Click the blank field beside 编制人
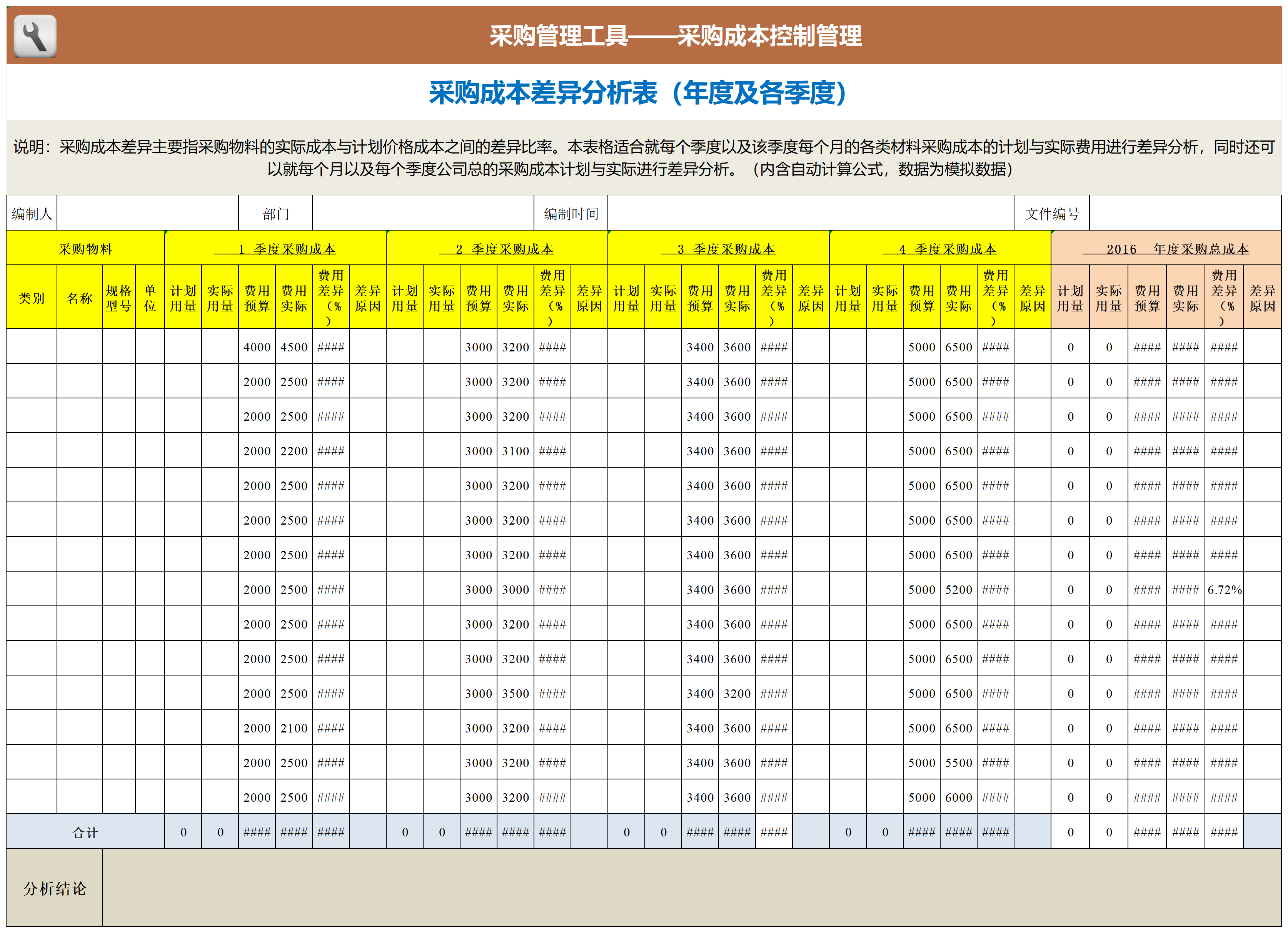1288x933 pixels. tap(148, 214)
